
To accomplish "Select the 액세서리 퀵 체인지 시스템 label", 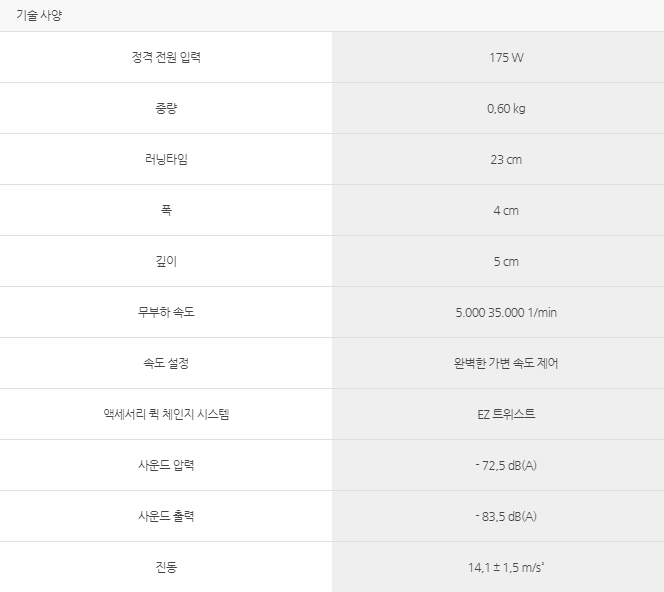I will [x=166, y=414].
